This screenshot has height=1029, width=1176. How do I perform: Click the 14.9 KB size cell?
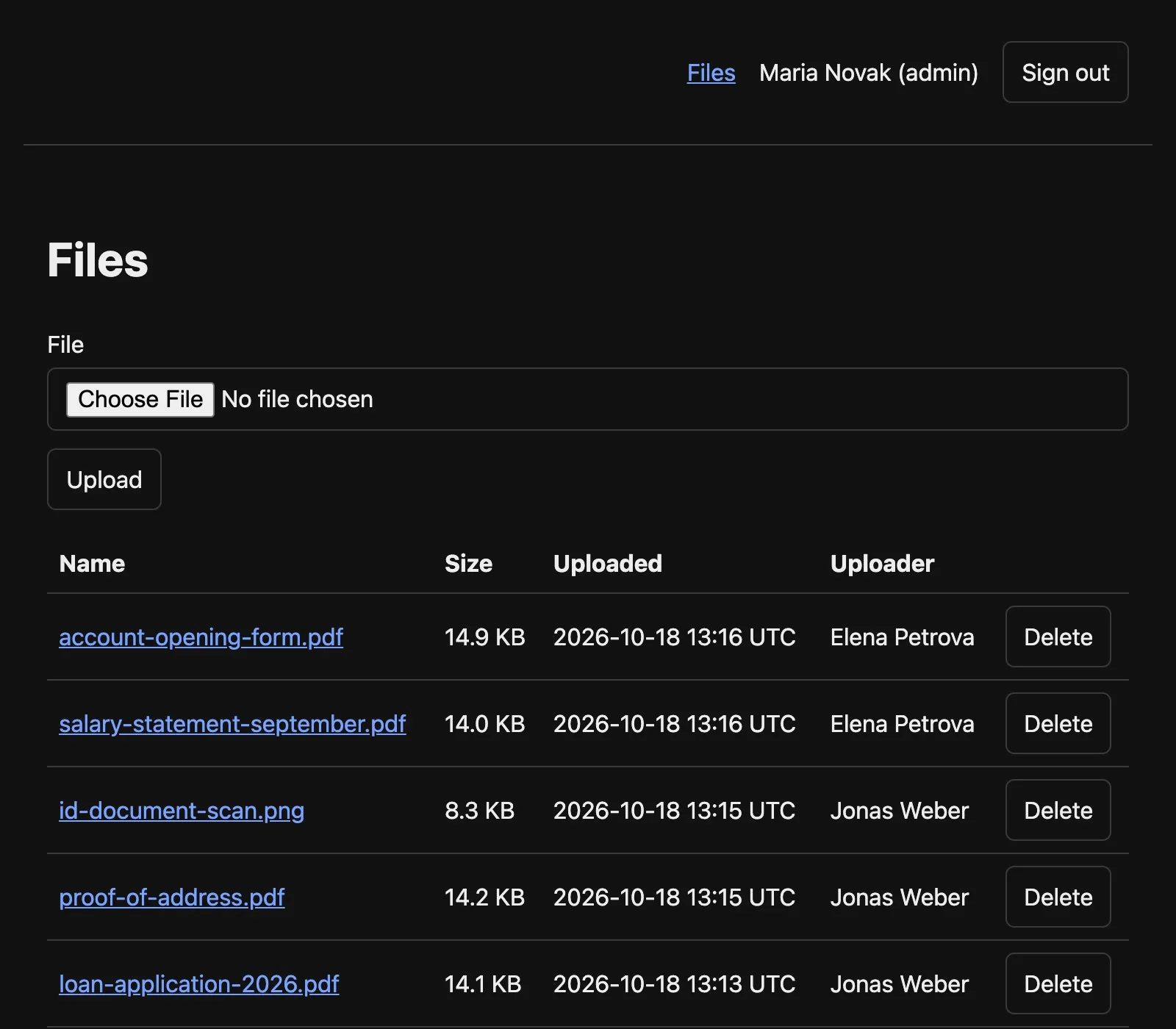pos(485,637)
